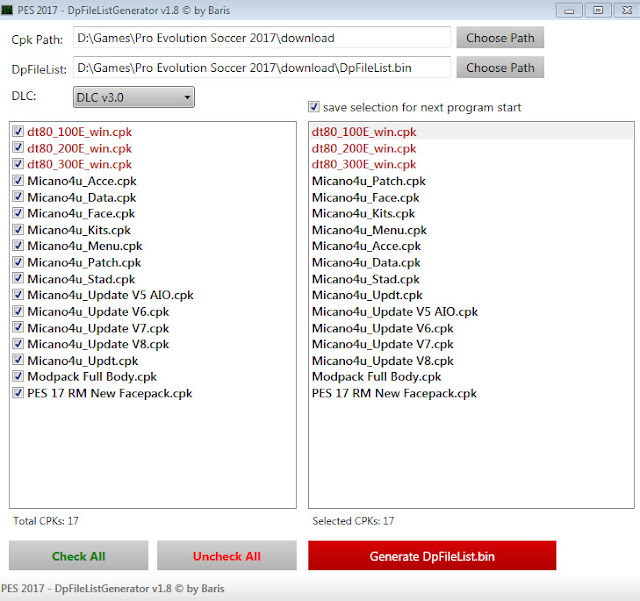Uncheck Micano4u_Updt.cpk checkbox
The image size is (640, 601).
point(18,360)
